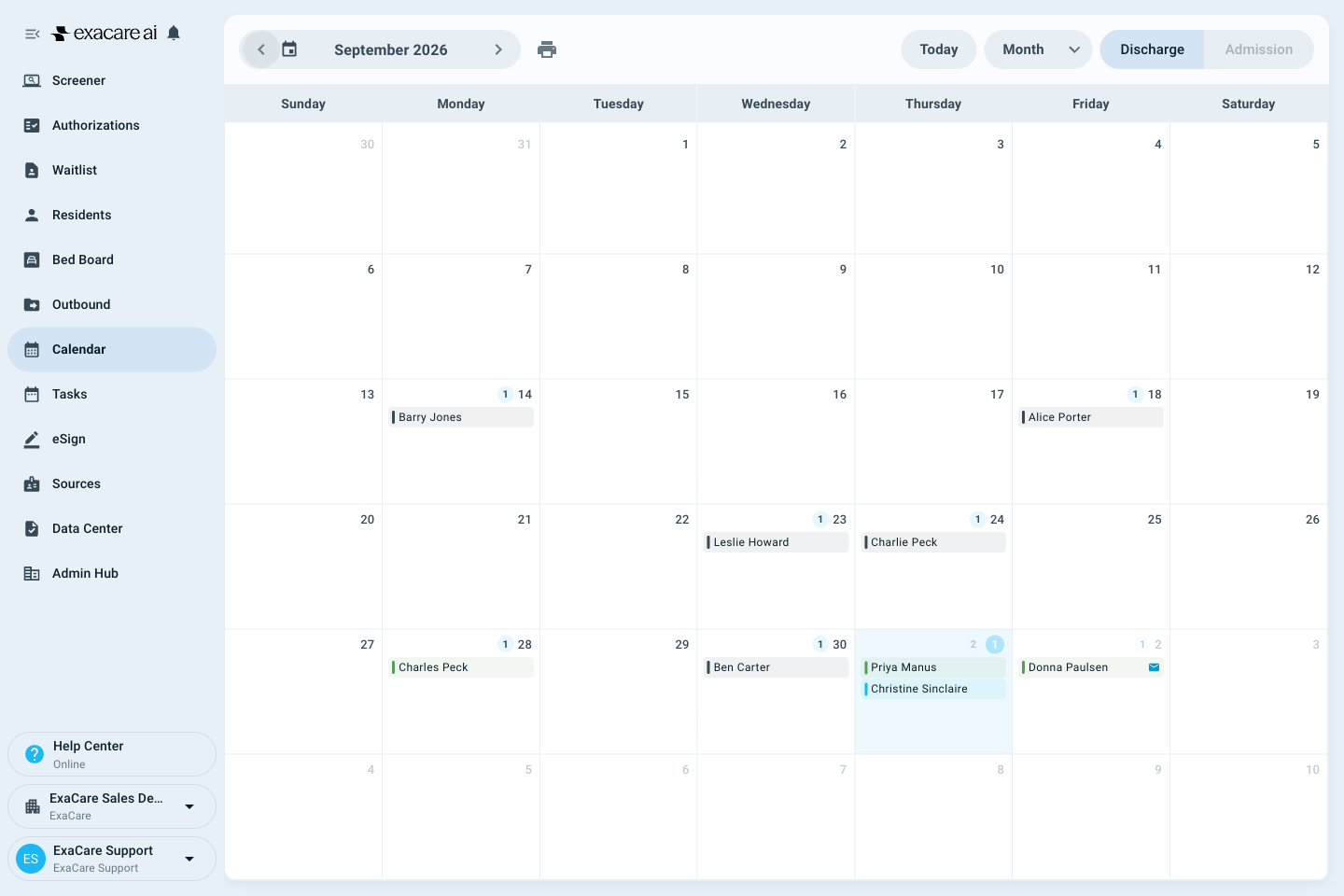
Task: Click the September 2026 month label
Action: 391,49
